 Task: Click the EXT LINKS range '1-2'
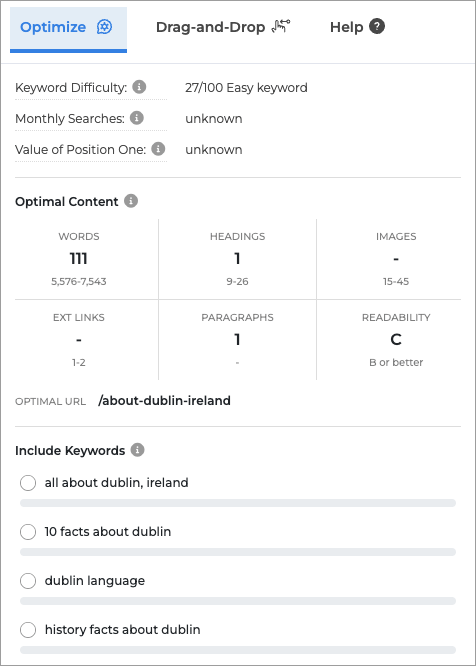[x=79, y=363]
